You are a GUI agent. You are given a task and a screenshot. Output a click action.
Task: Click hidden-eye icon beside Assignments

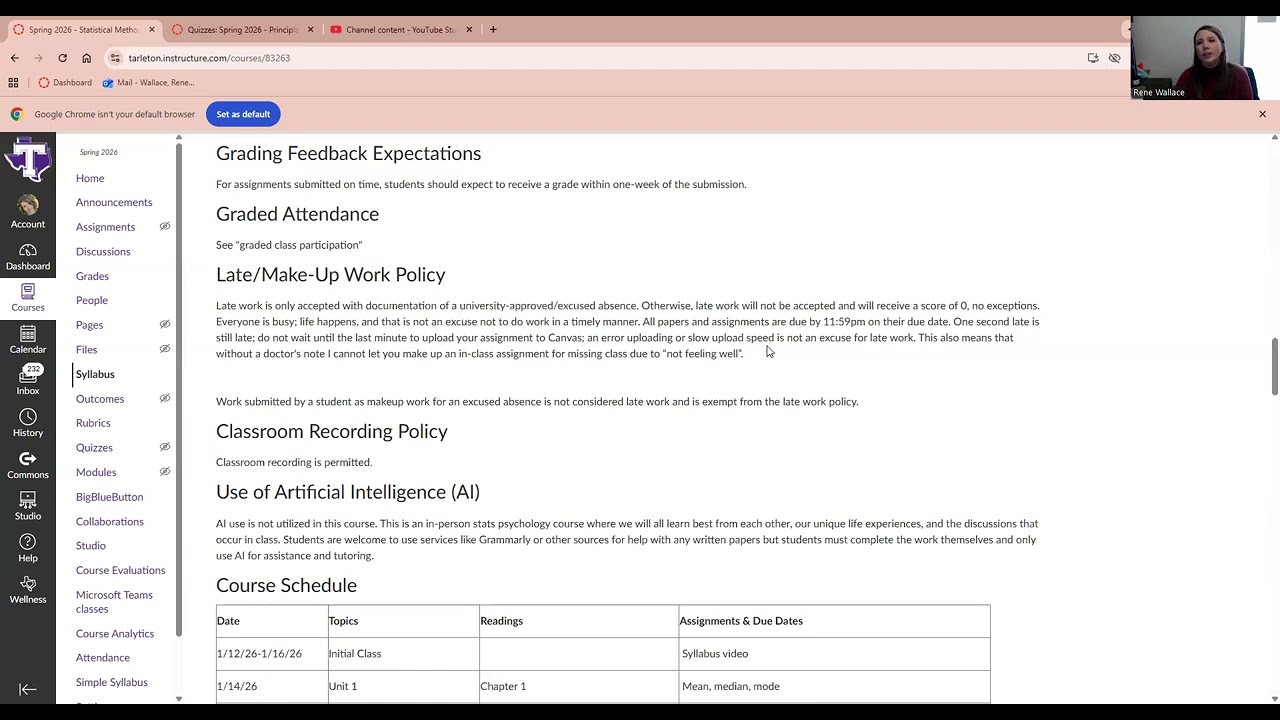click(165, 226)
